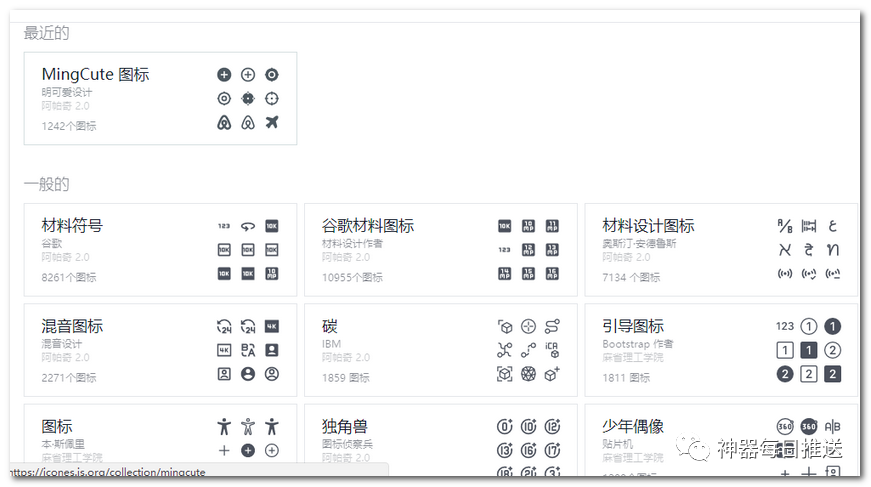Click the 1811 图标 count text
Image resolution: width=871 pixels, height=487 pixels.
[x=626, y=378]
